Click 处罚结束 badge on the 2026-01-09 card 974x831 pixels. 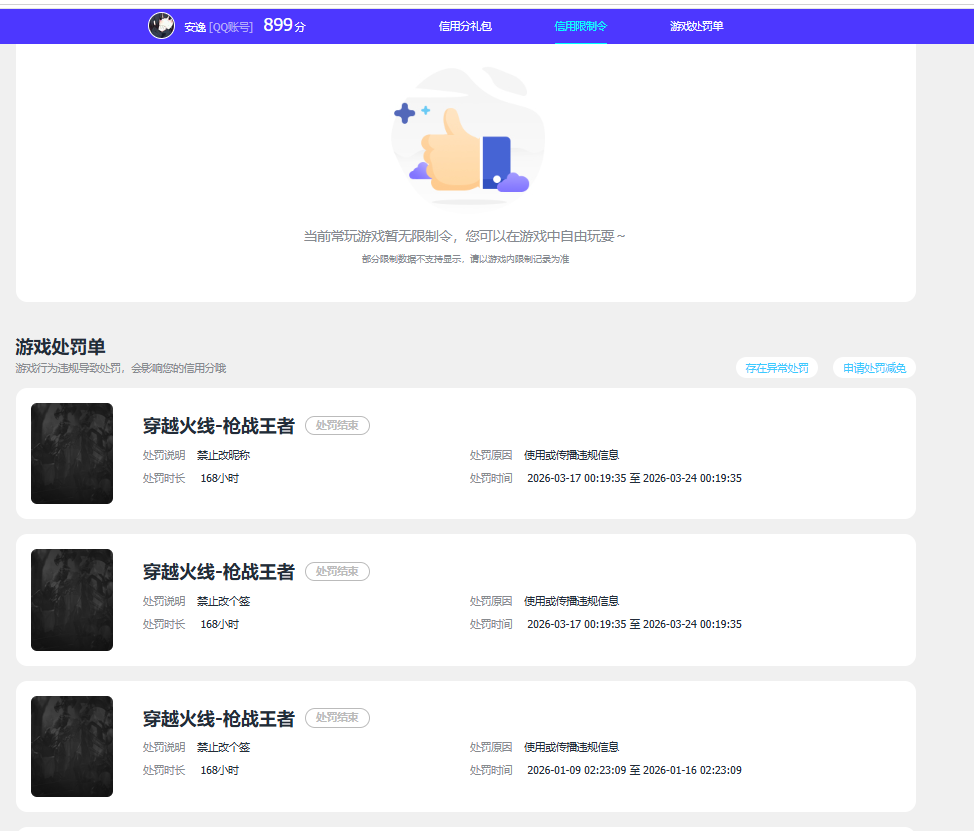coord(337,717)
